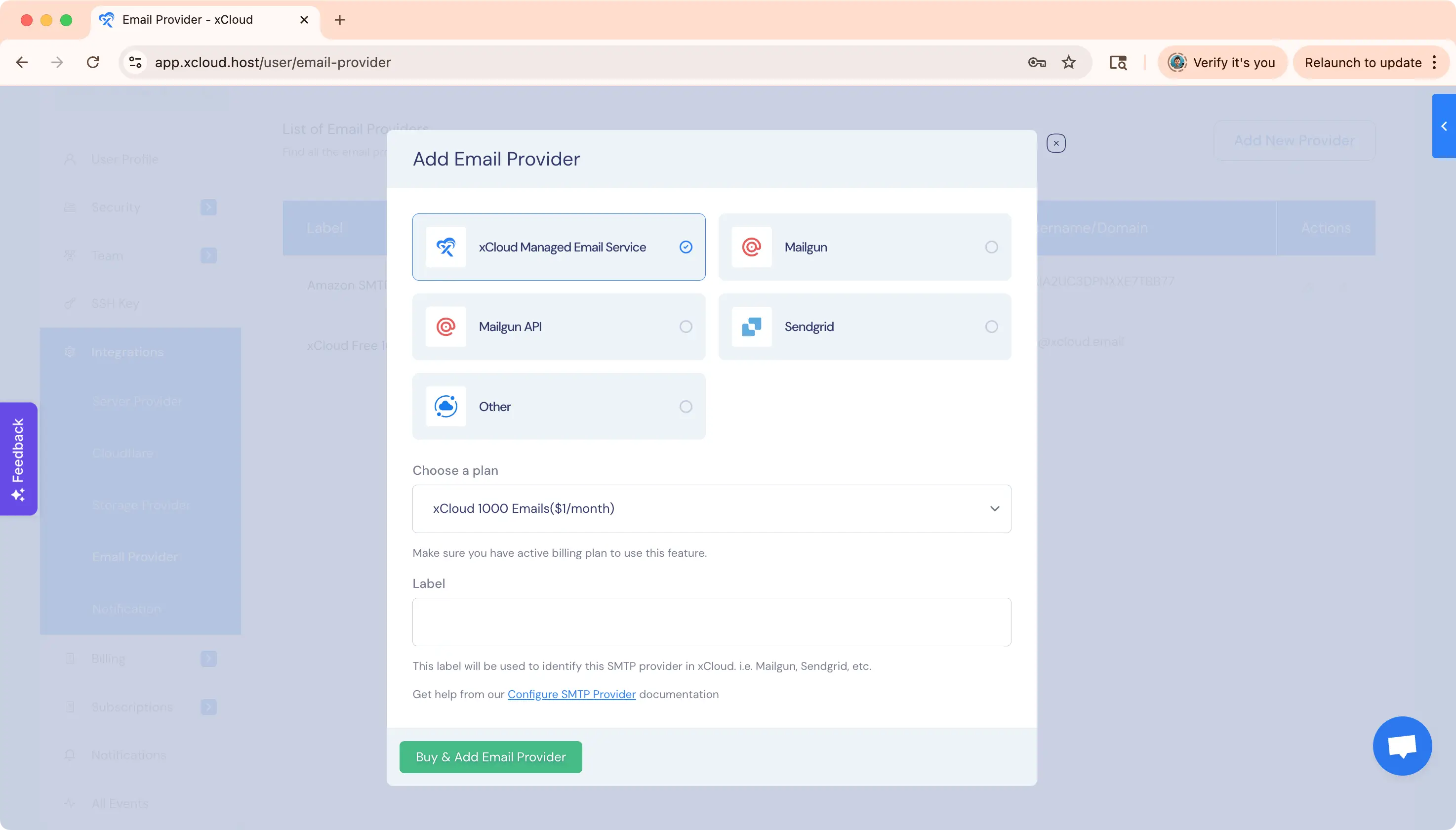1456x830 pixels.
Task: Open Cloudflare submenu item
Action: coord(122,453)
